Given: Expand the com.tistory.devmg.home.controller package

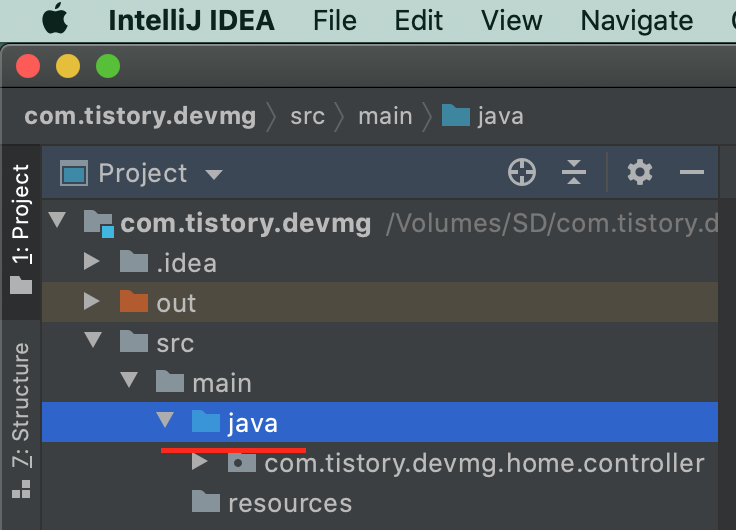Looking at the screenshot, I should pos(200,461).
